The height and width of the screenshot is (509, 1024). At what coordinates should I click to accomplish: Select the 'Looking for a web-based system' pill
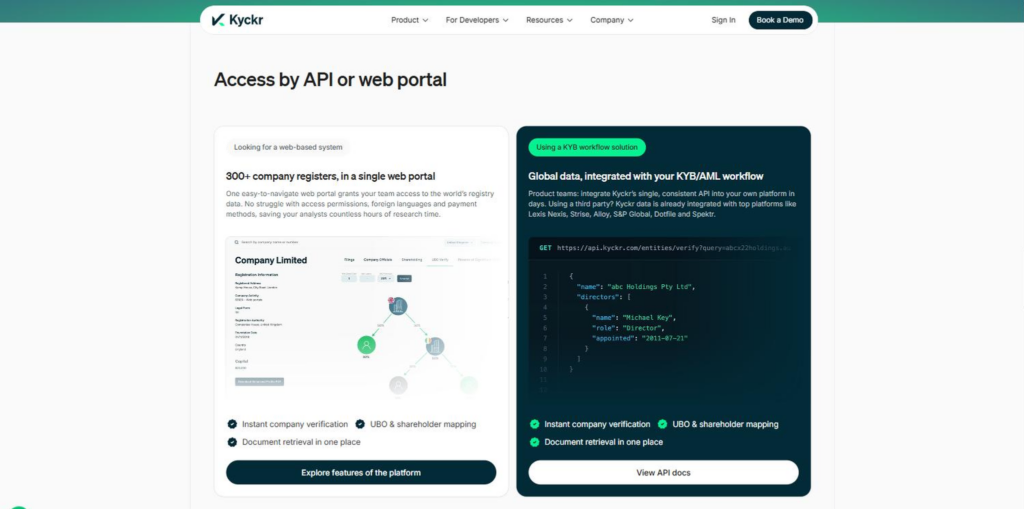[288, 147]
